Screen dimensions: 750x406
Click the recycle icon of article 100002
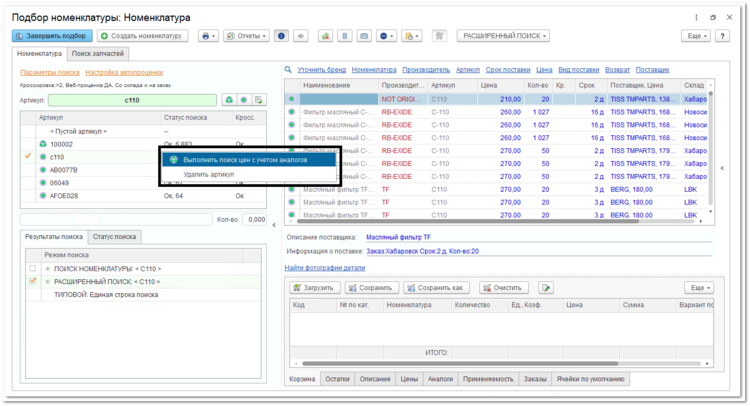[x=43, y=144]
